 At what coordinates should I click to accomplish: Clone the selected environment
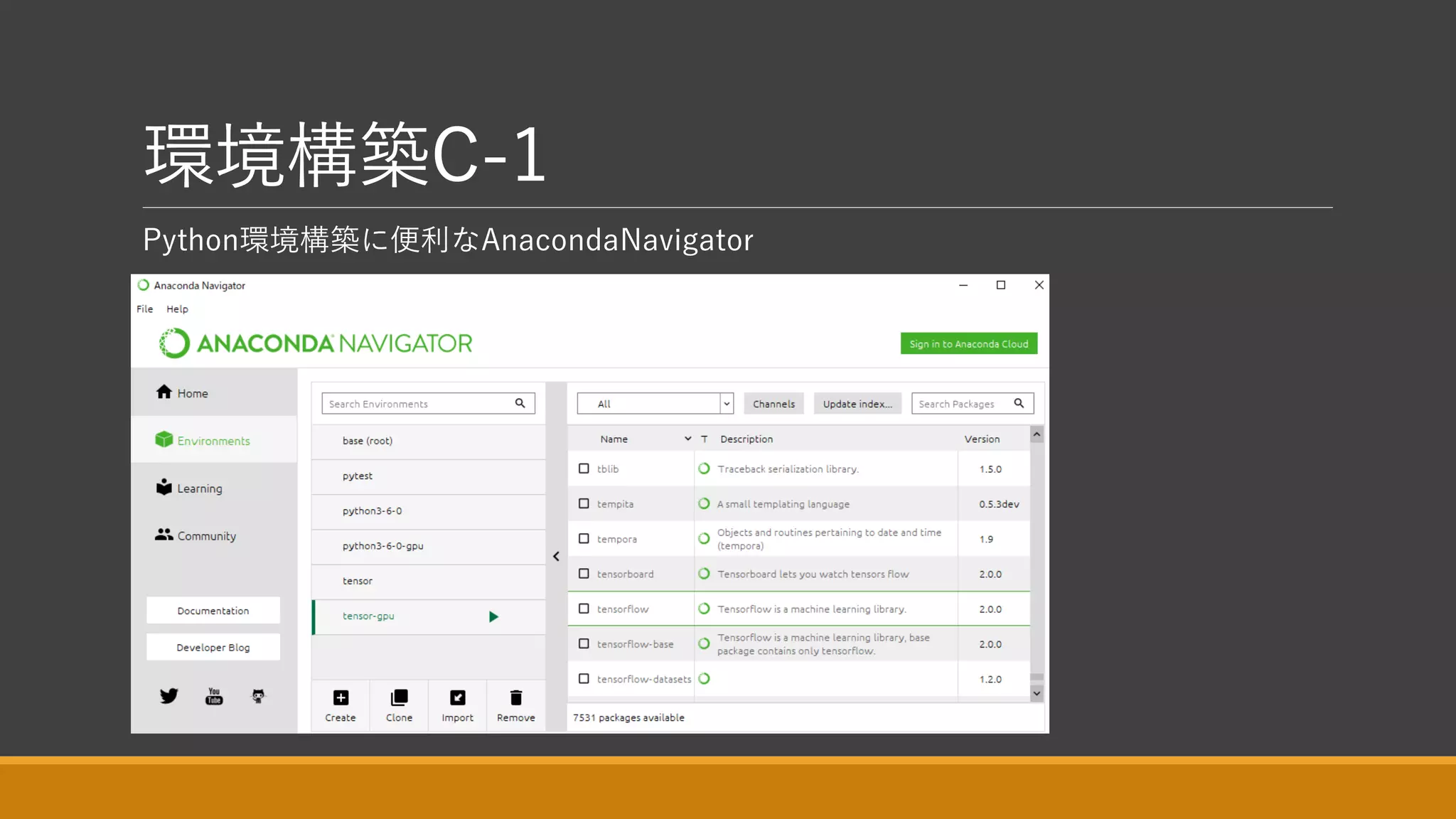point(399,705)
